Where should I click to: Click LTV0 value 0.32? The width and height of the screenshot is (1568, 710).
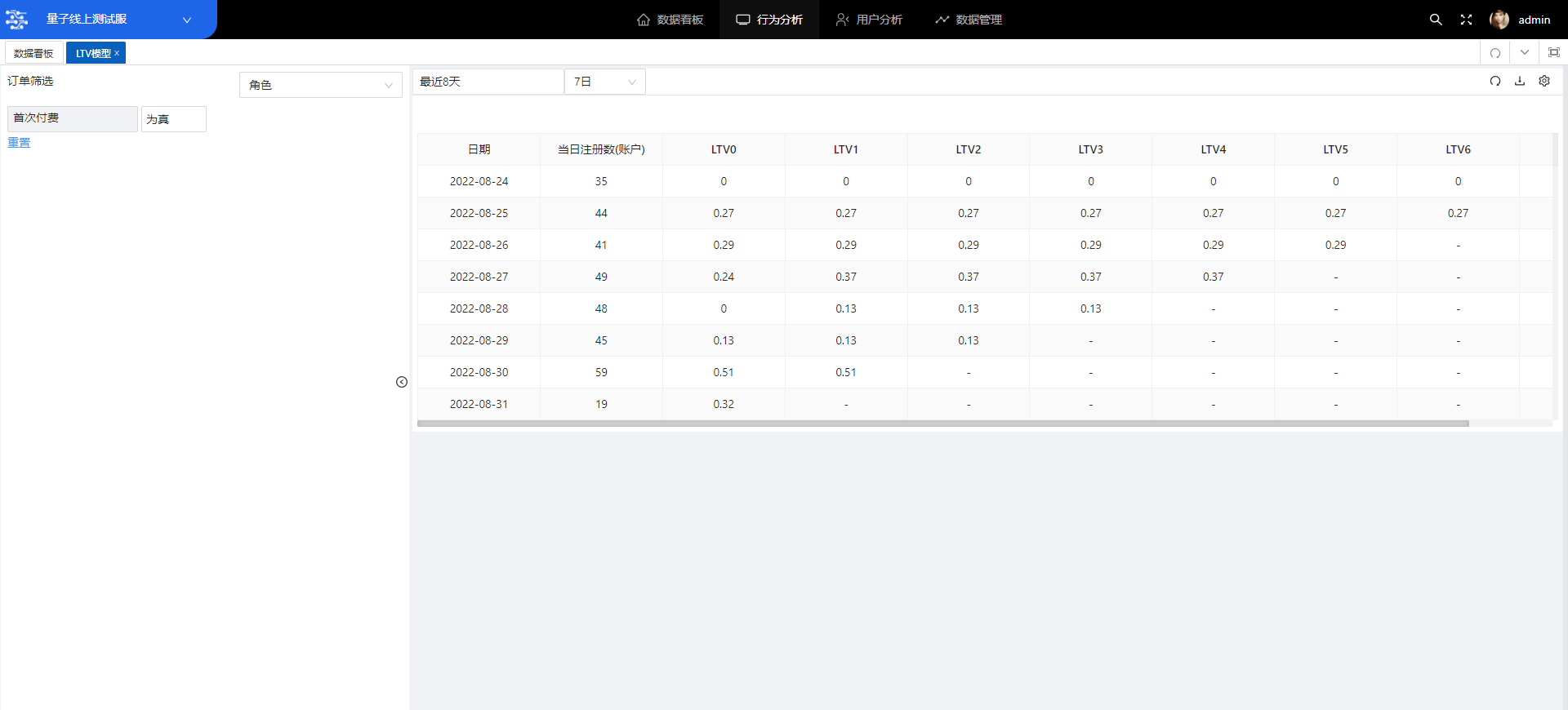724,404
